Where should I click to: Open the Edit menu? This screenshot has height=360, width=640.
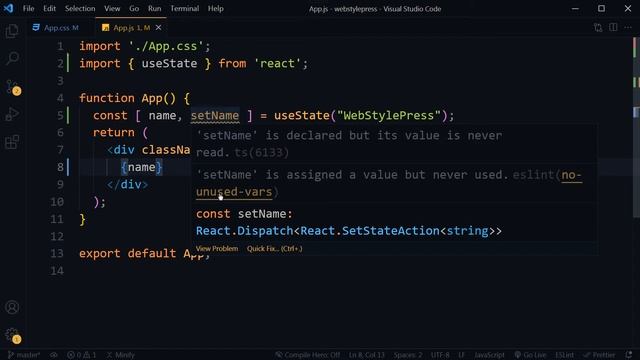pyautogui.click(x=49, y=8)
